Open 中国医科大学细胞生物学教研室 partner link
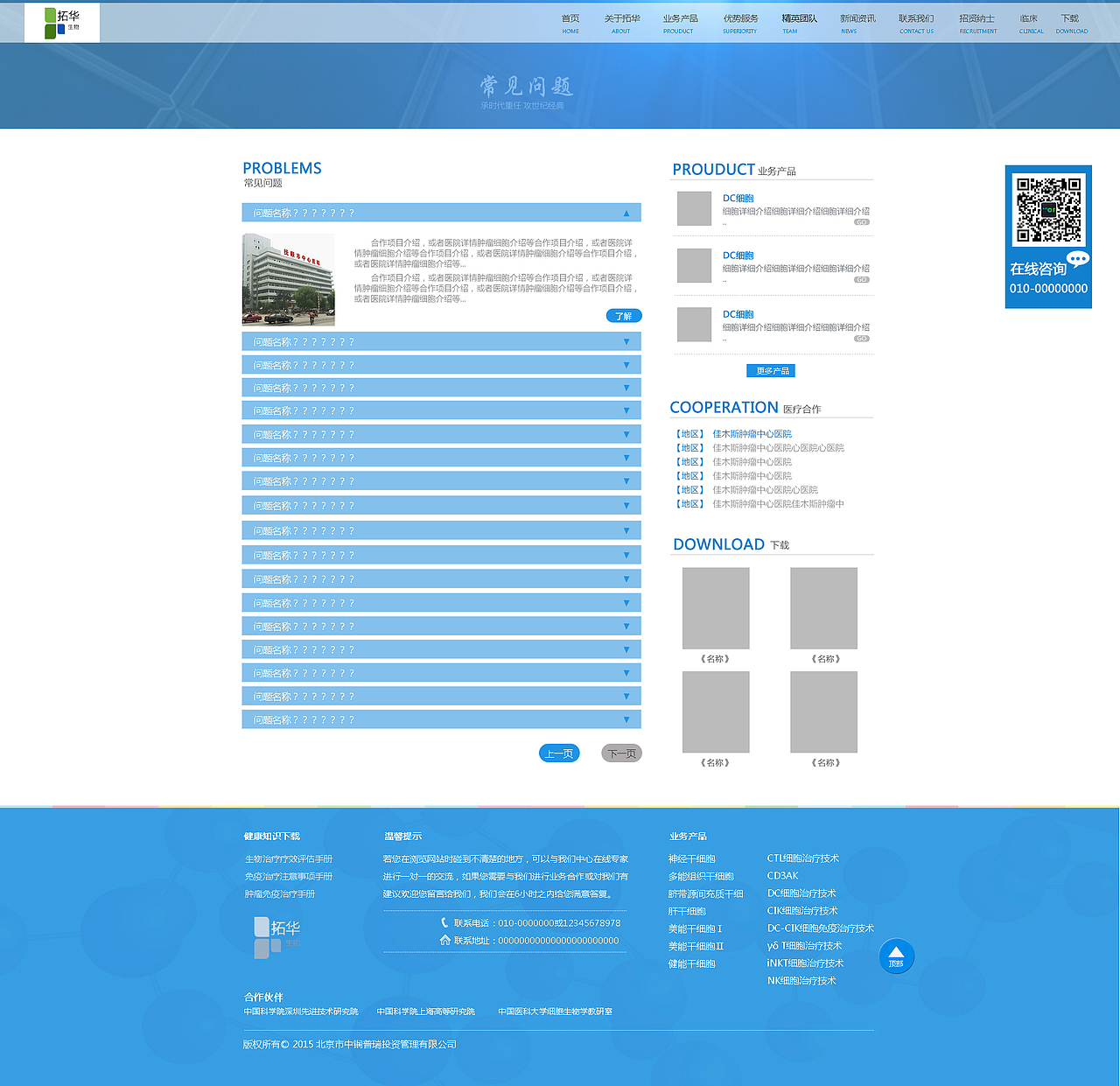1120x1086 pixels. click(x=556, y=1012)
